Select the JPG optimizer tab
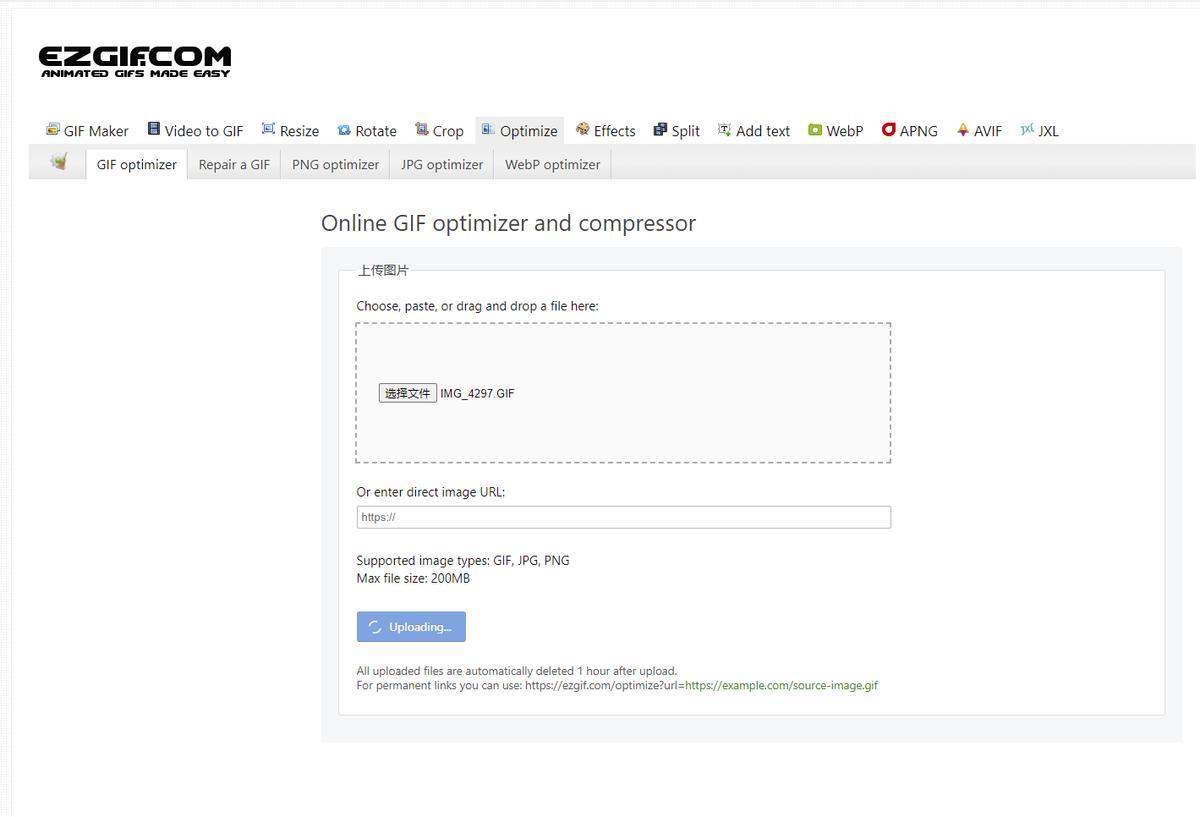Screen dimensions: 1200x817 [x=441, y=165]
